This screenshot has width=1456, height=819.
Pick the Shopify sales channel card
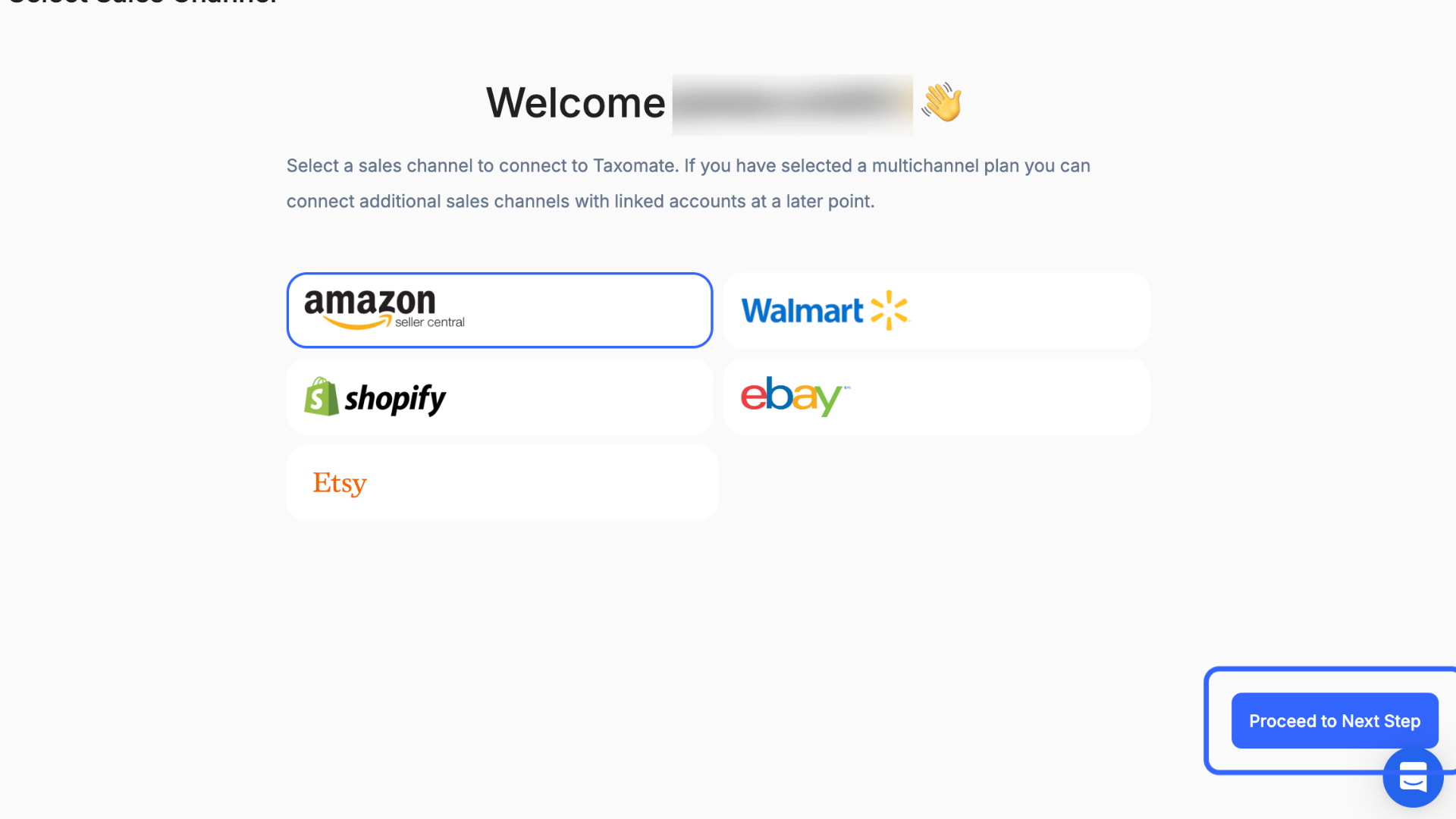(x=500, y=397)
